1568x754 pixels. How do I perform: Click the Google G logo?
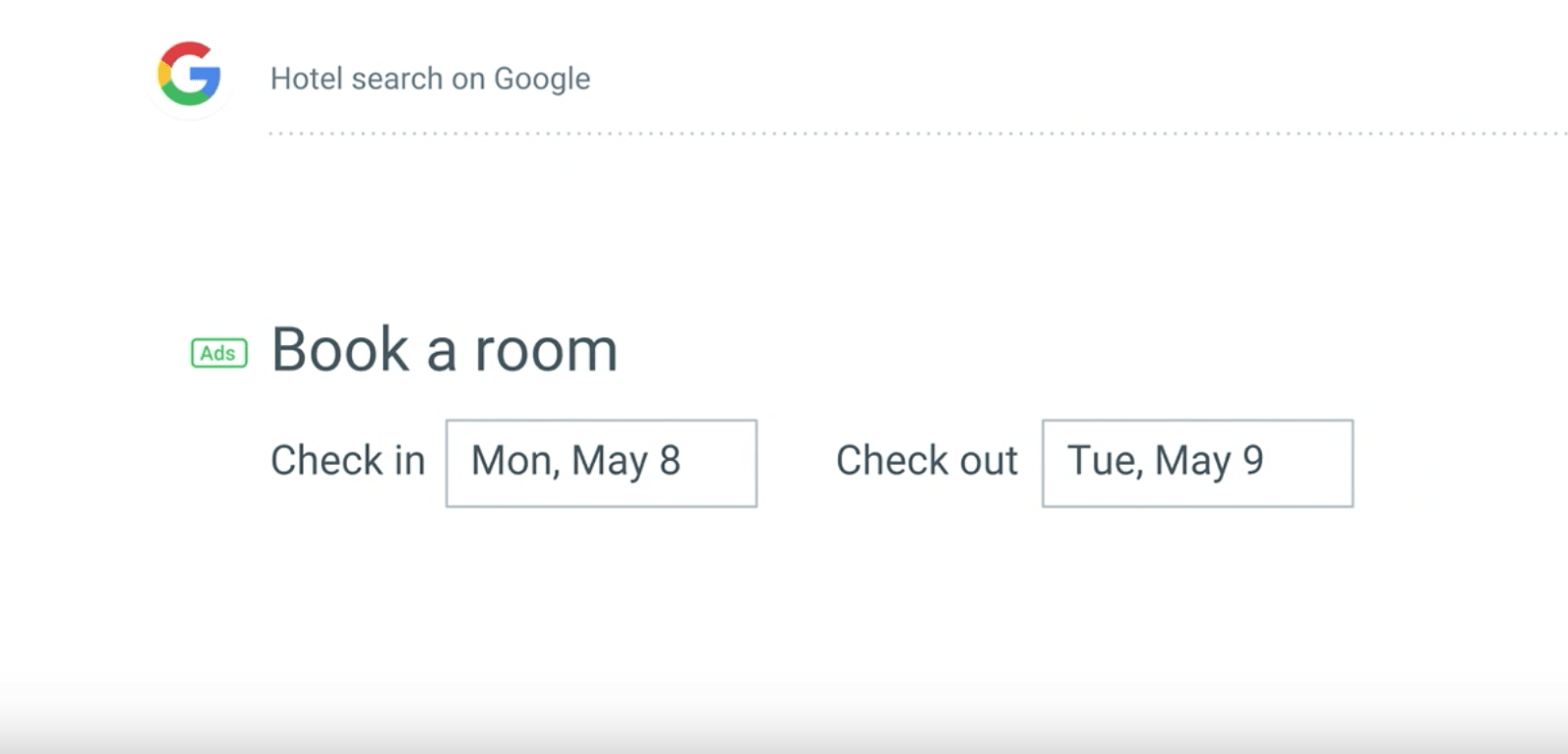tap(189, 74)
